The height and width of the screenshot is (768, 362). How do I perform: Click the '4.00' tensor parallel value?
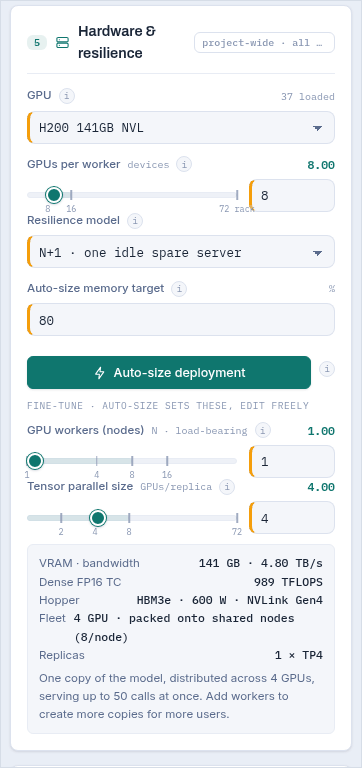pyautogui.click(x=321, y=487)
